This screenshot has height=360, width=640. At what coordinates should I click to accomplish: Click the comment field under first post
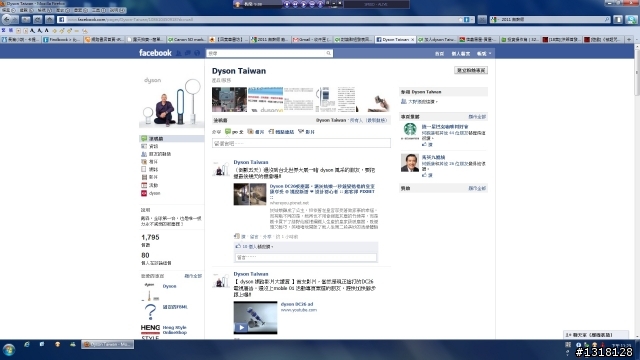tap(306, 258)
